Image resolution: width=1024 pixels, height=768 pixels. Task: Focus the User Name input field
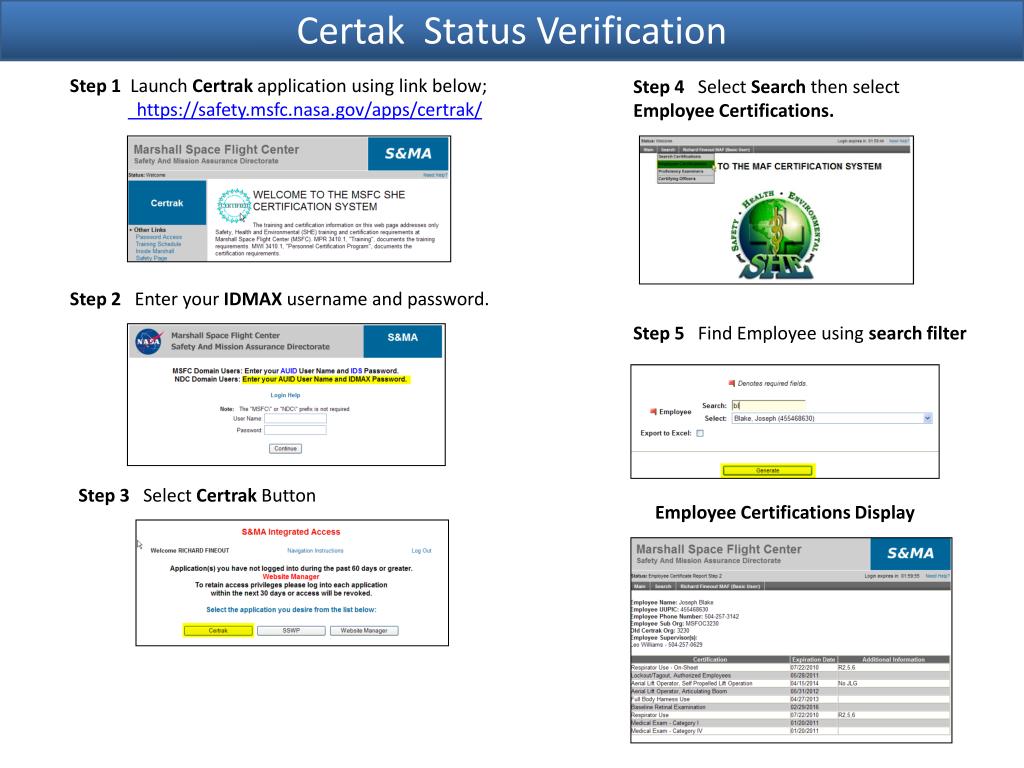295,419
